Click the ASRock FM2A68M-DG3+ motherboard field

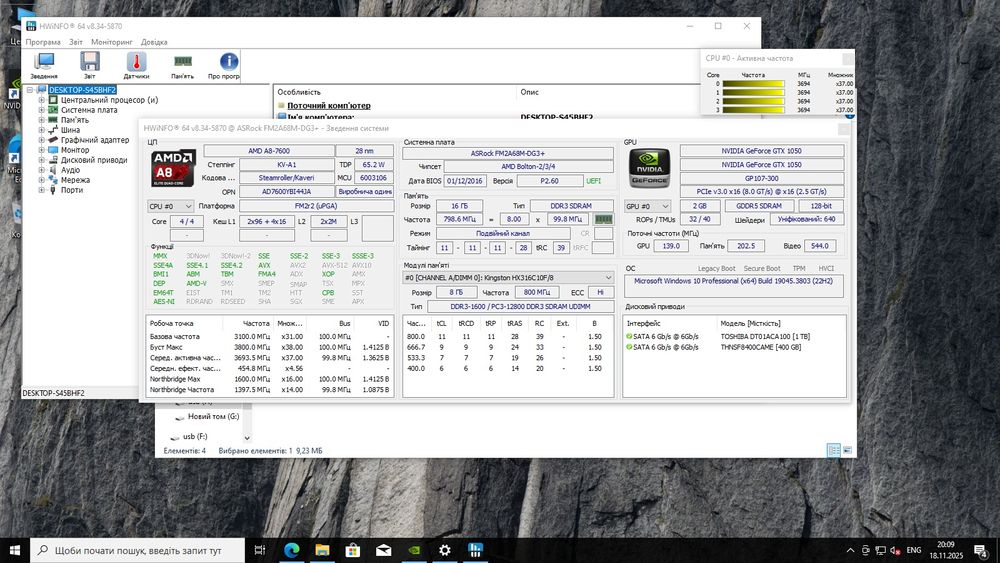click(508, 154)
